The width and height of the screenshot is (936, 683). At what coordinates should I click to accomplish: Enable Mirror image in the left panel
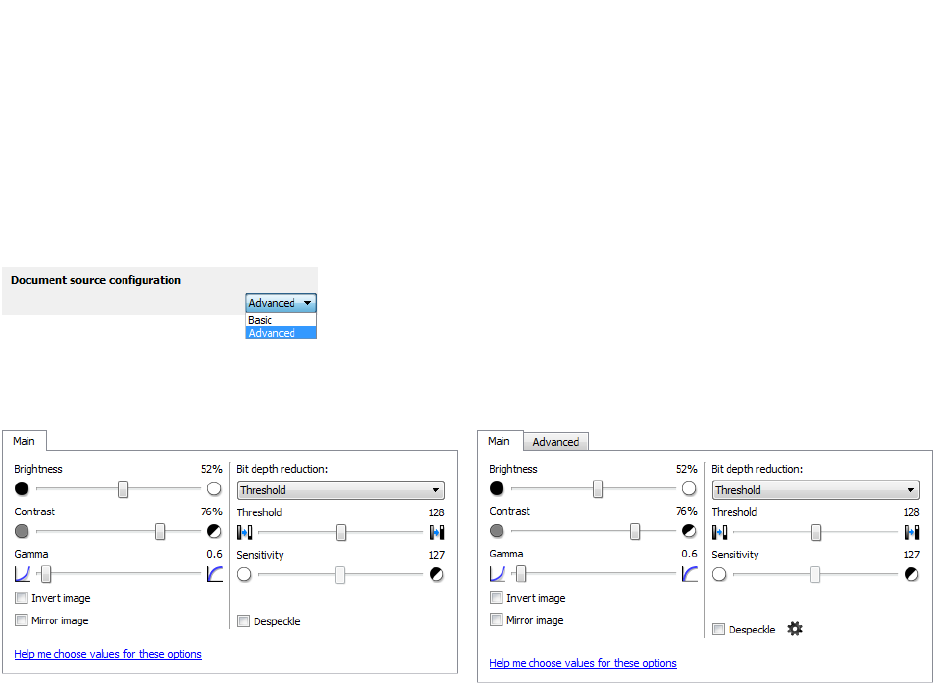point(21,620)
